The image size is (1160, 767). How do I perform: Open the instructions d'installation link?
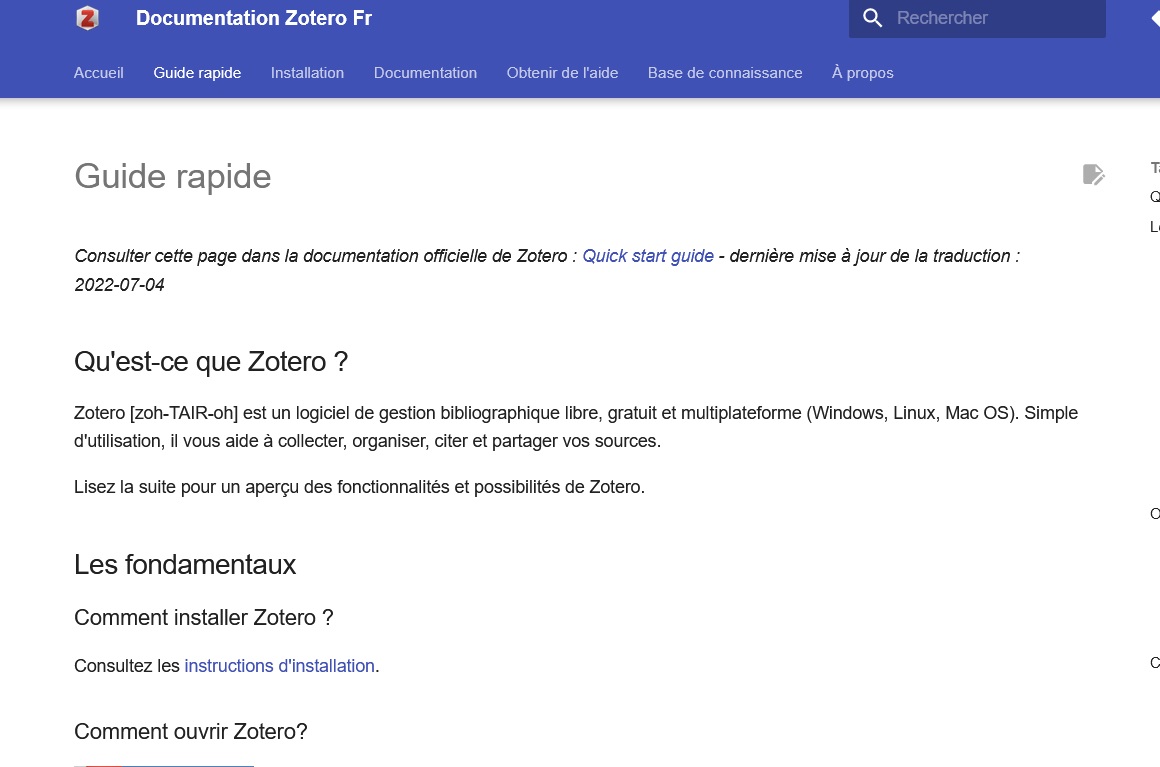click(x=280, y=666)
